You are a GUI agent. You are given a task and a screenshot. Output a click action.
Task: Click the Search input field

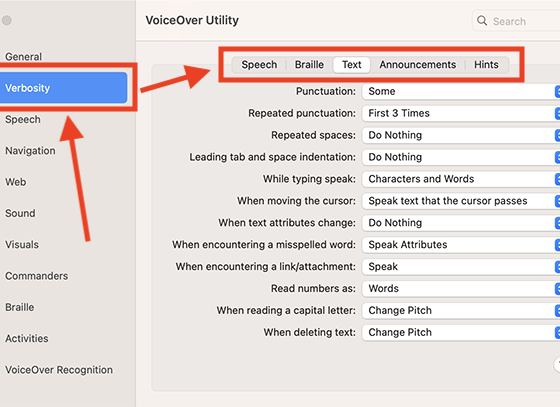(516, 21)
